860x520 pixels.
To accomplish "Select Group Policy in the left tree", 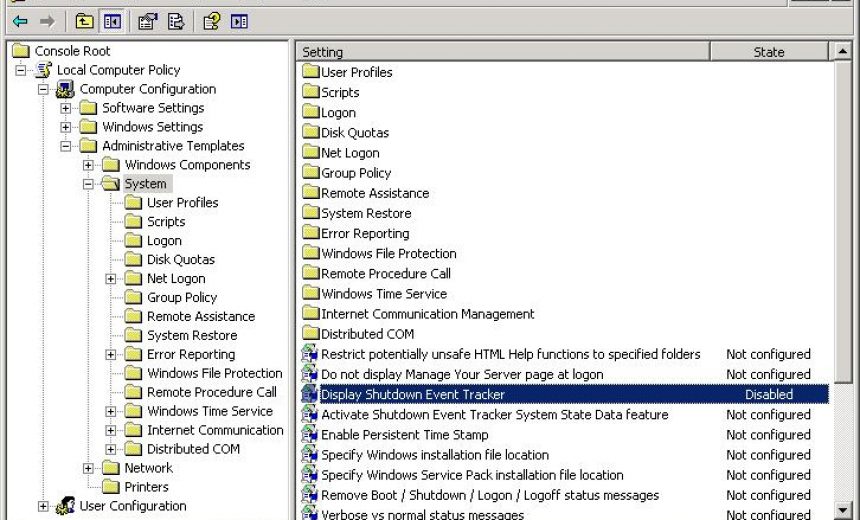I will tap(181, 297).
